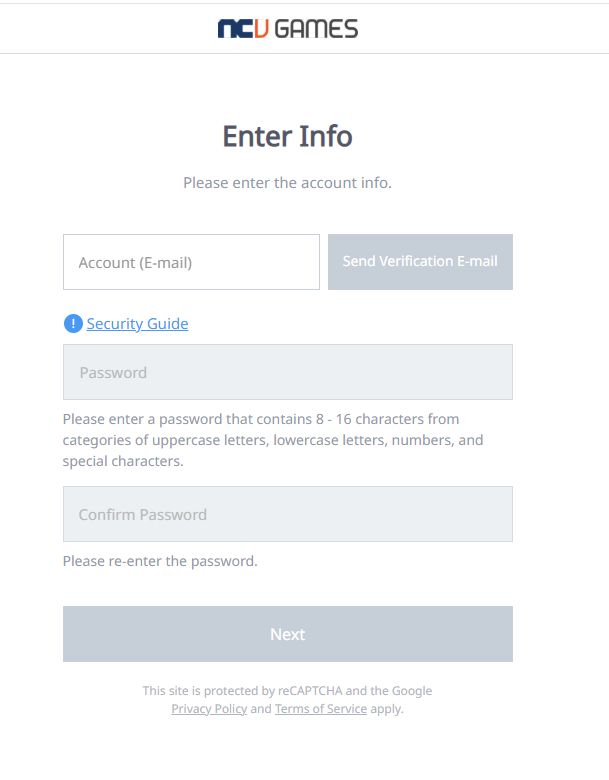Click the 'Please re-enter the password' hint
609x780 pixels.
pyautogui.click(x=160, y=561)
